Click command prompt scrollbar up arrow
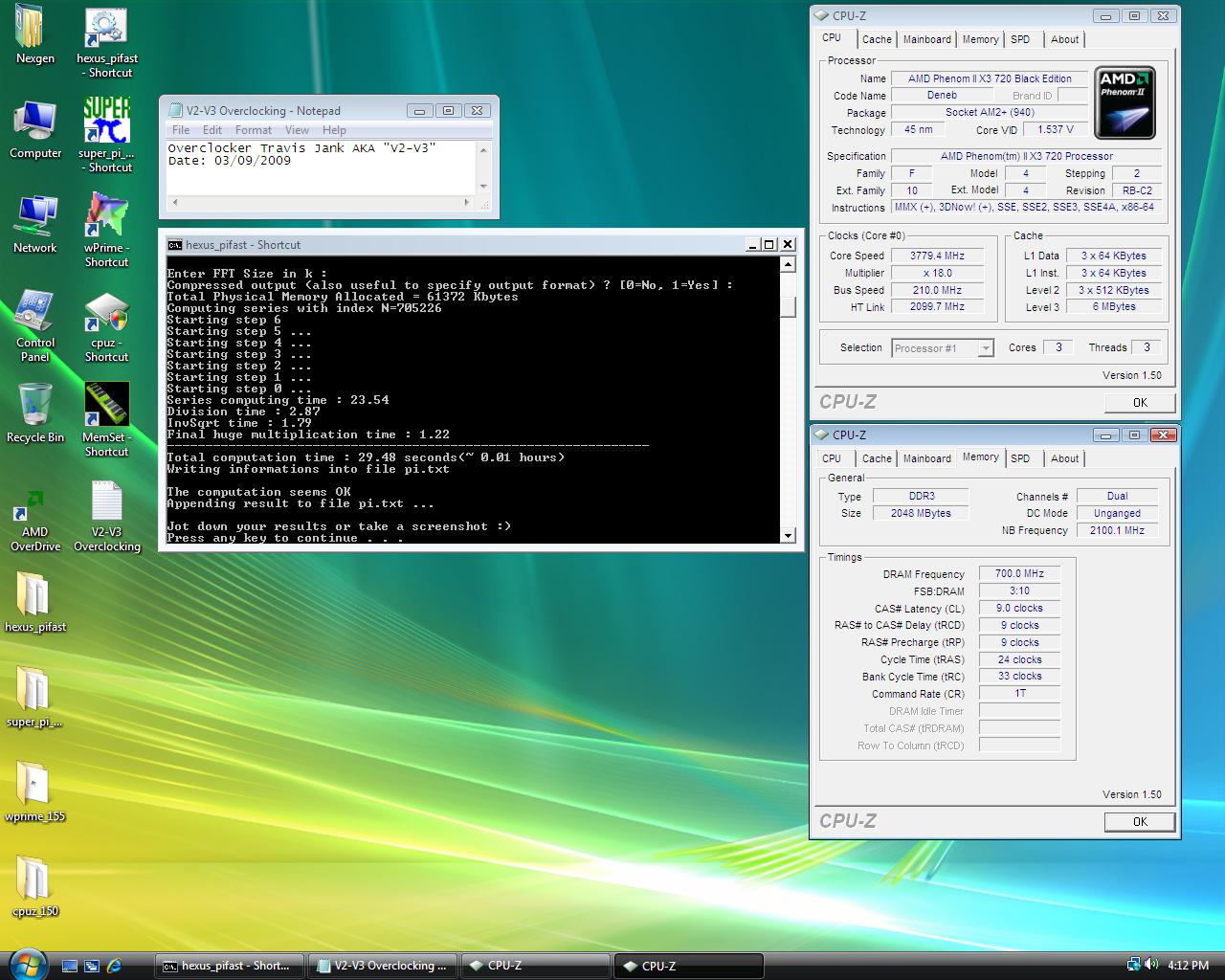The width and height of the screenshot is (1225, 980). coord(788,264)
